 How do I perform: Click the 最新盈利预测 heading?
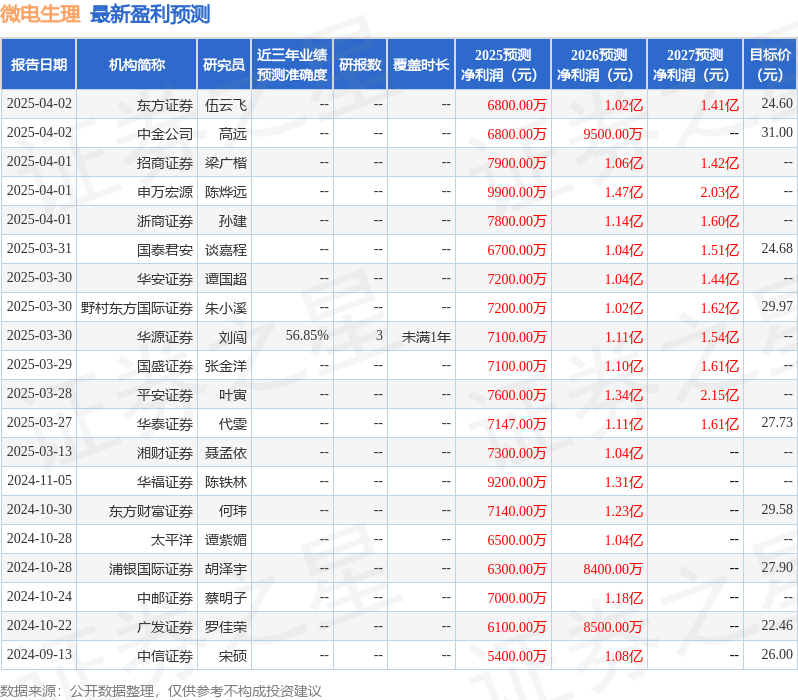click(150, 14)
